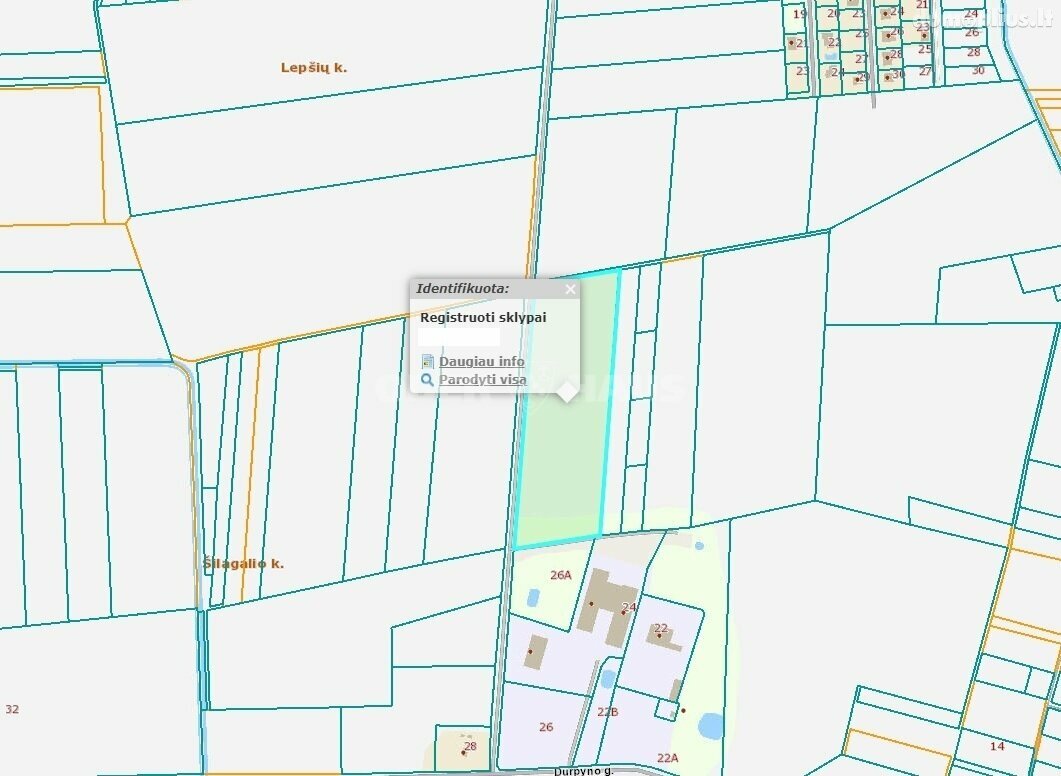Click the Registruoti sklypai heading
Screen dimensions: 1061x776
click(483, 317)
